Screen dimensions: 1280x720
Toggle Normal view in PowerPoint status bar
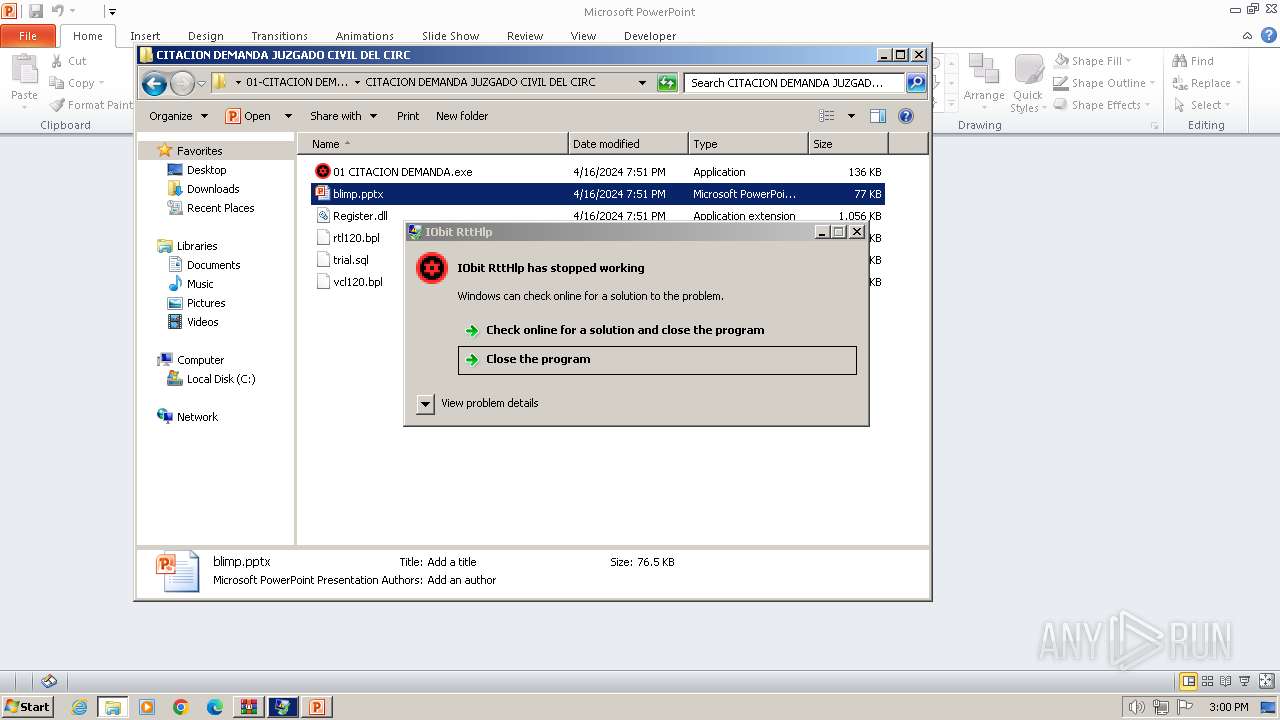tap(1189, 682)
